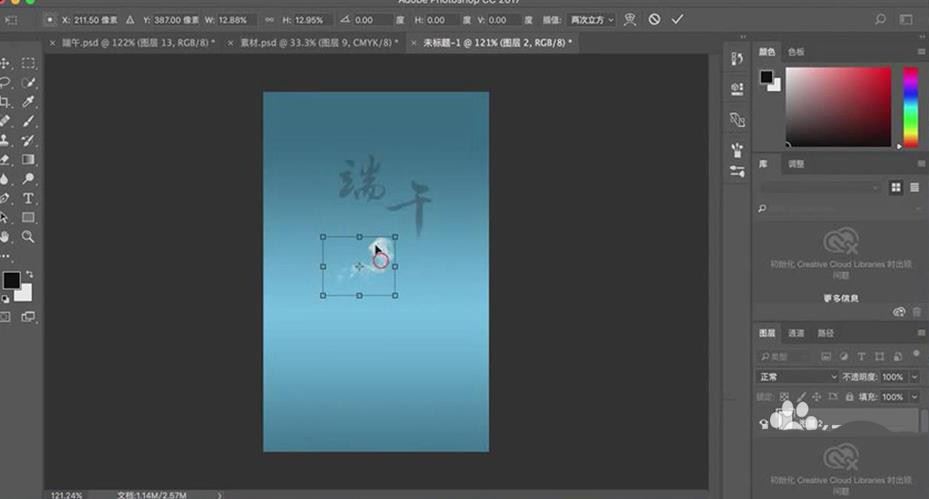Screen dimensions: 929x499
Task: Select the Rectangular Marquee tool
Action: click(28, 63)
